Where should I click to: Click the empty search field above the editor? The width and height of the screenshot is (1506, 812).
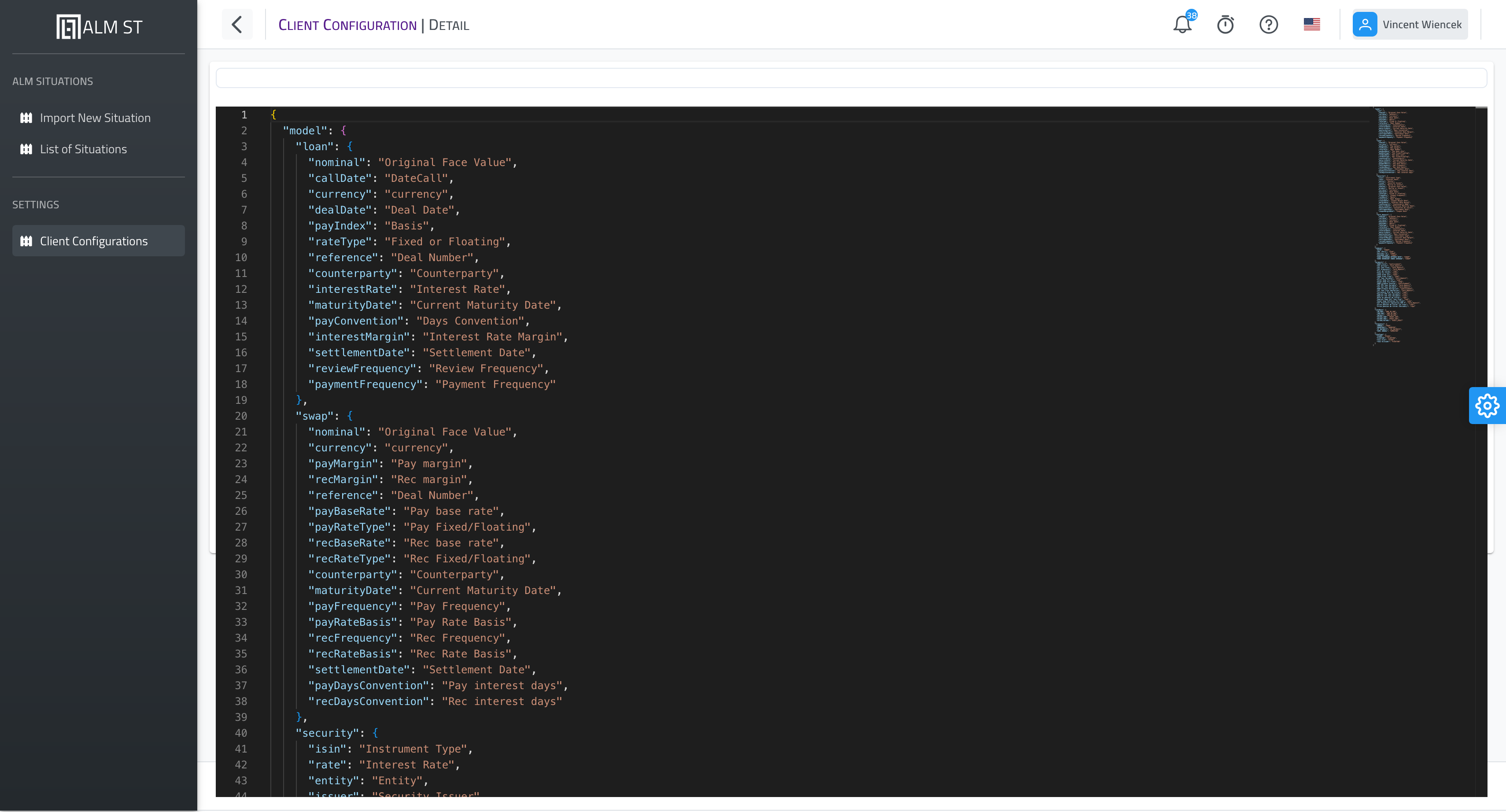pos(851,77)
